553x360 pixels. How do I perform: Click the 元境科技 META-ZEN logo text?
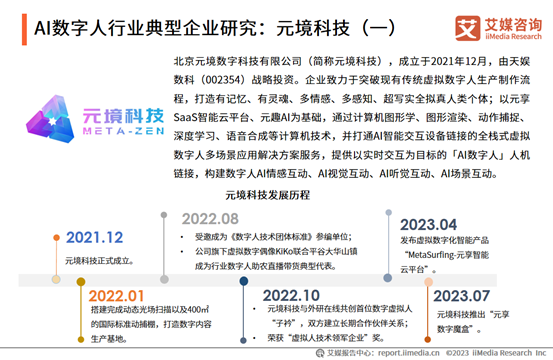[x=123, y=121]
